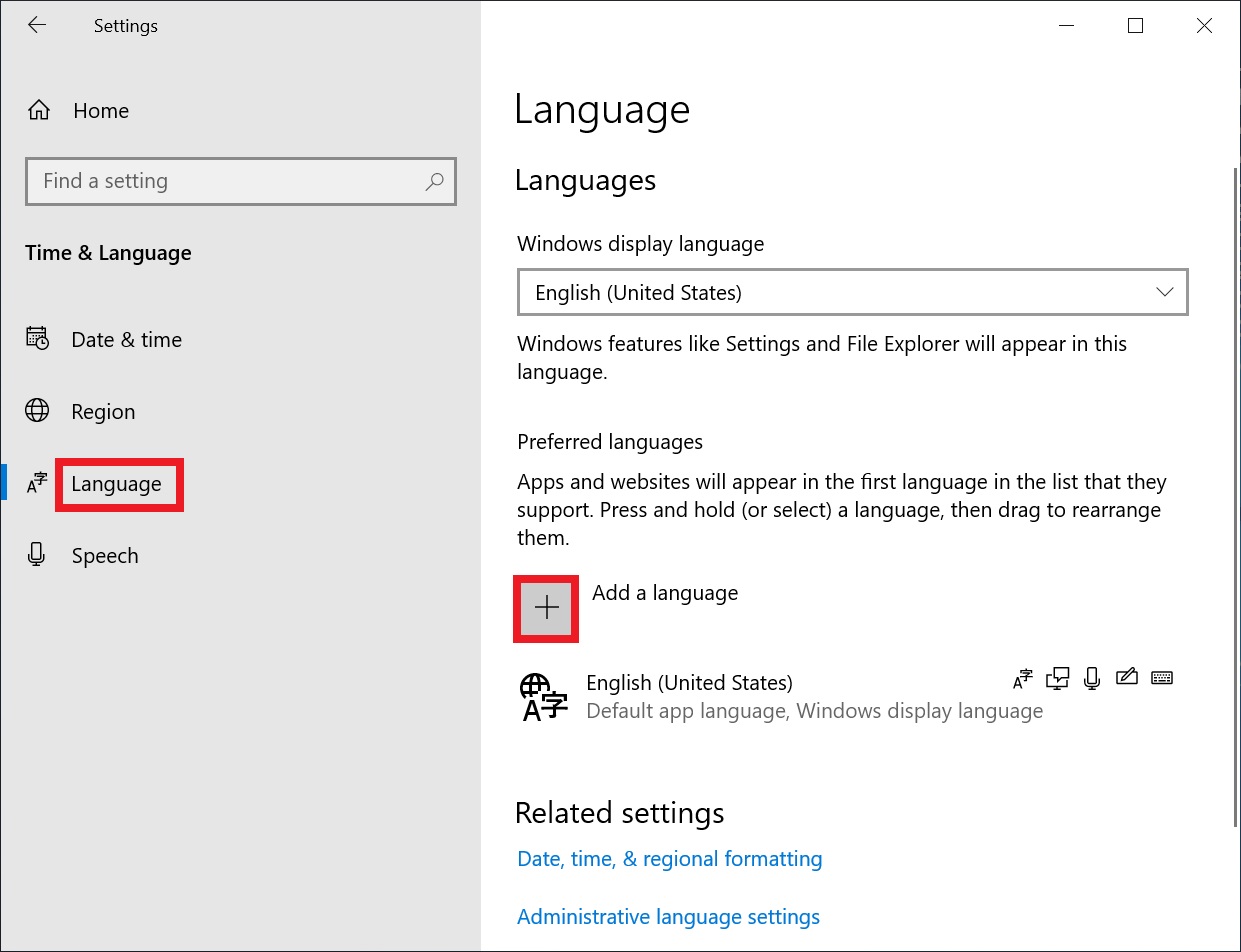Select English (United States) in preferred languages
Image resolution: width=1241 pixels, height=952 pixels.
click(849, 696)
